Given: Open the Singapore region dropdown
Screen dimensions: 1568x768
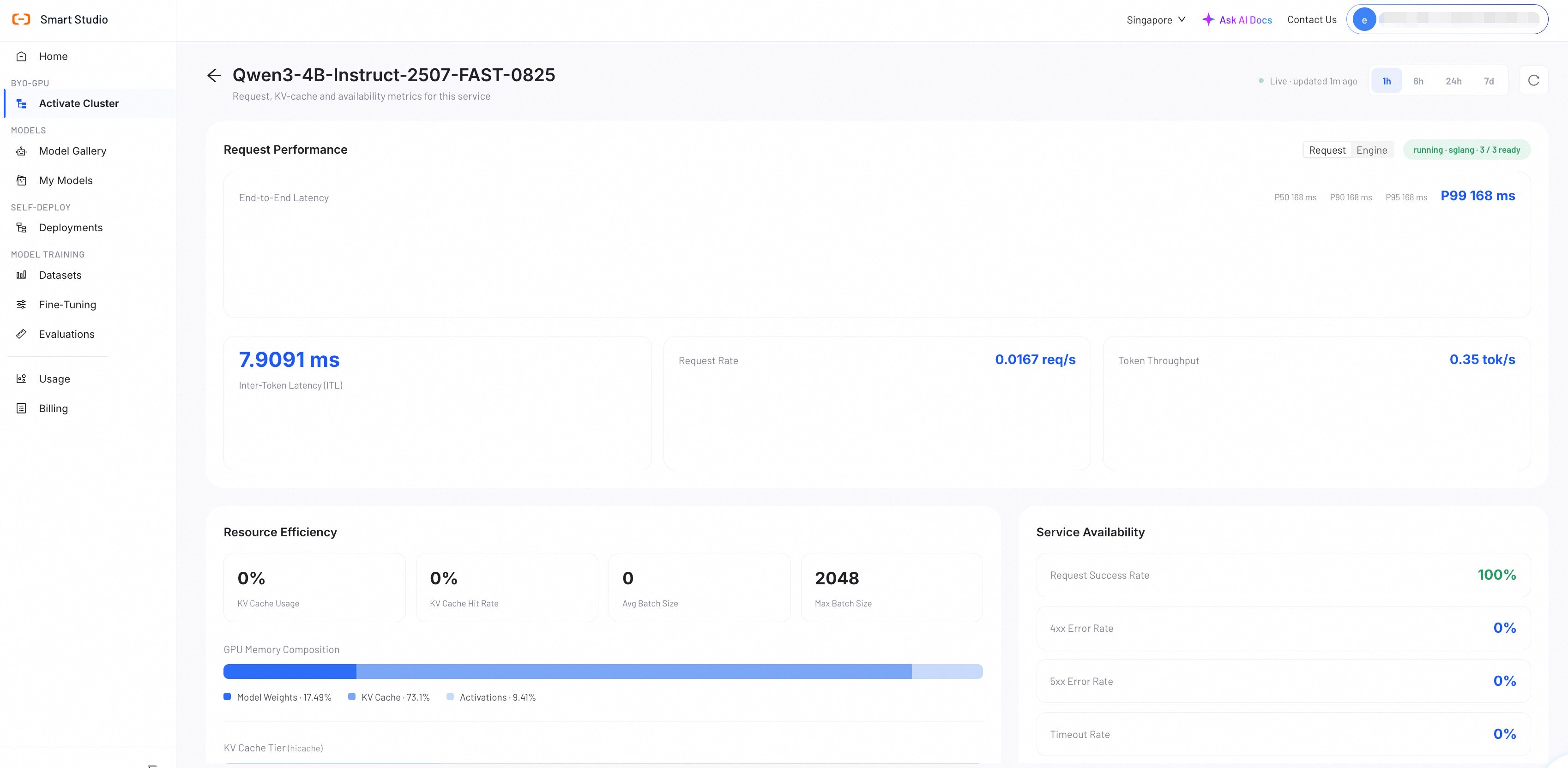Looking at the screenshot, I should (x=1156, y=20).
